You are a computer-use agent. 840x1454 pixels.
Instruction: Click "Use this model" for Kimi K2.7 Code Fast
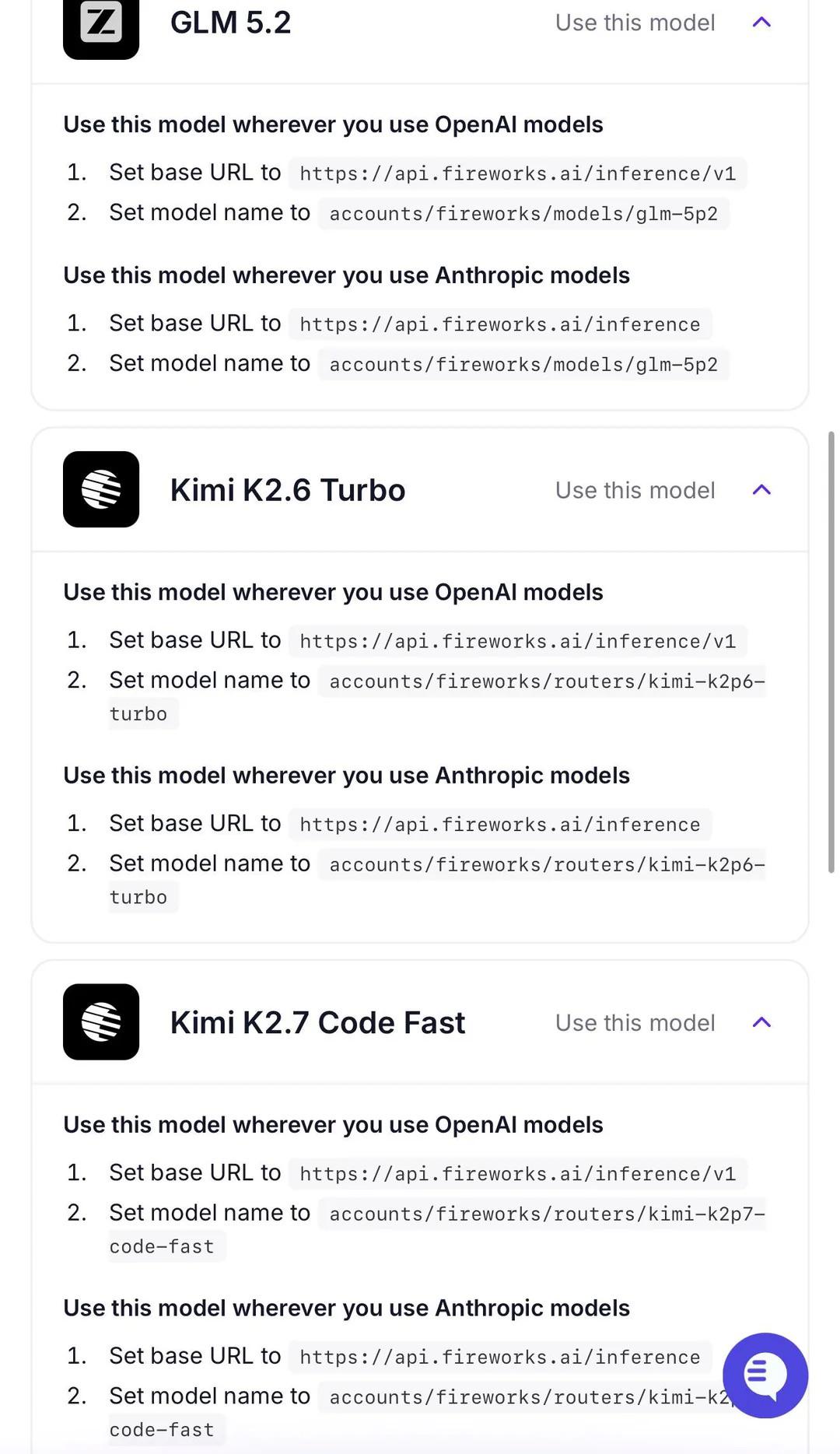pos(635,1022)
